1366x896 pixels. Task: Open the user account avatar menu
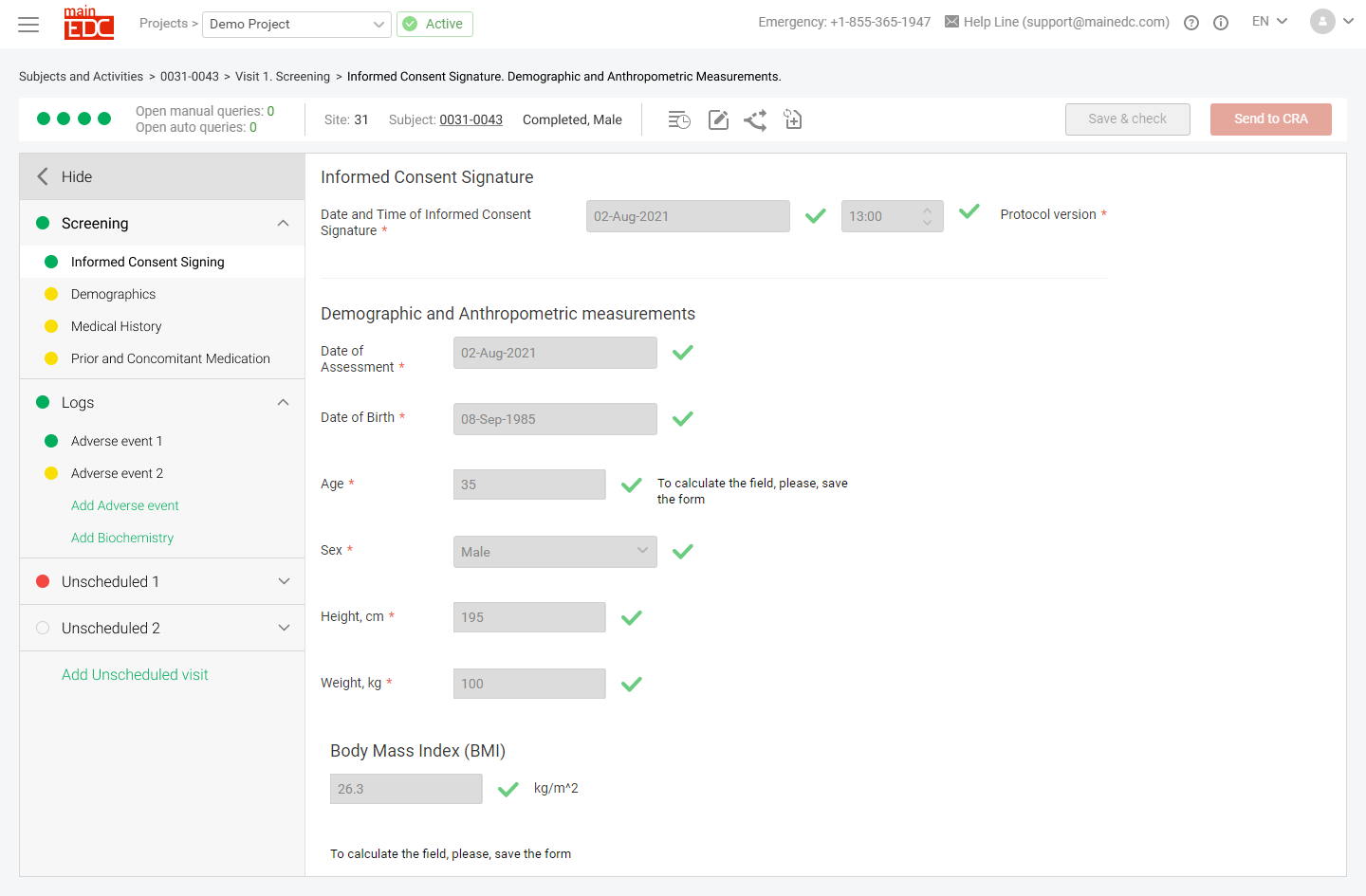click(1322, 21)
